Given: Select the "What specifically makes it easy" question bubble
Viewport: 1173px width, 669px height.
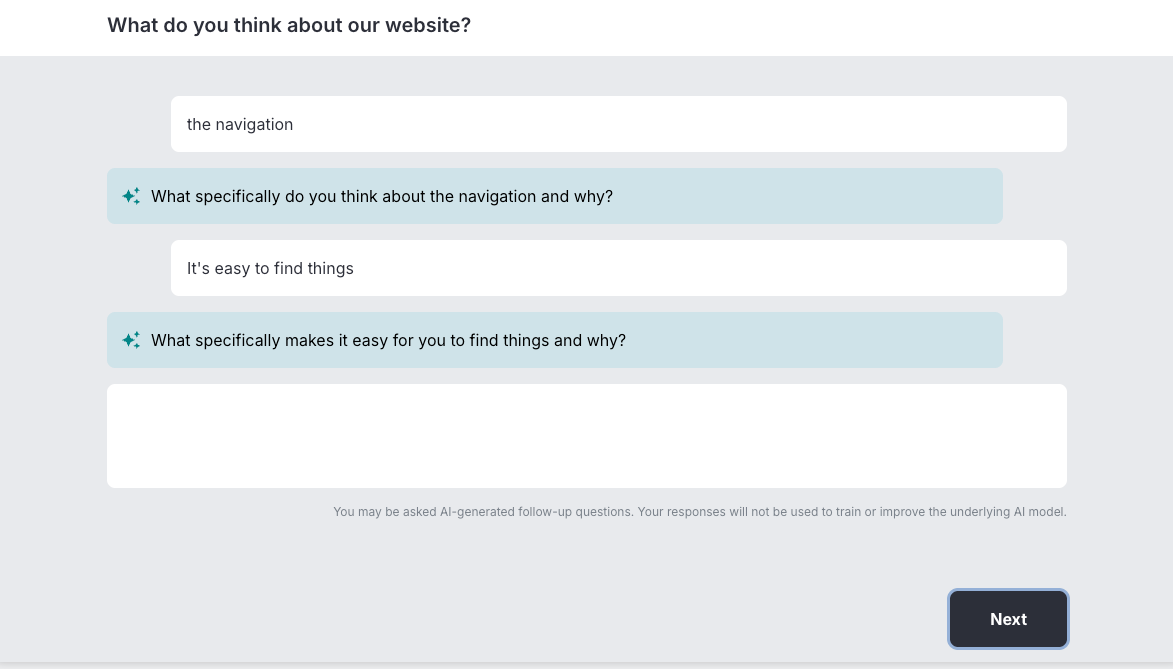Looking at the screenshot, I should point(554,340).
